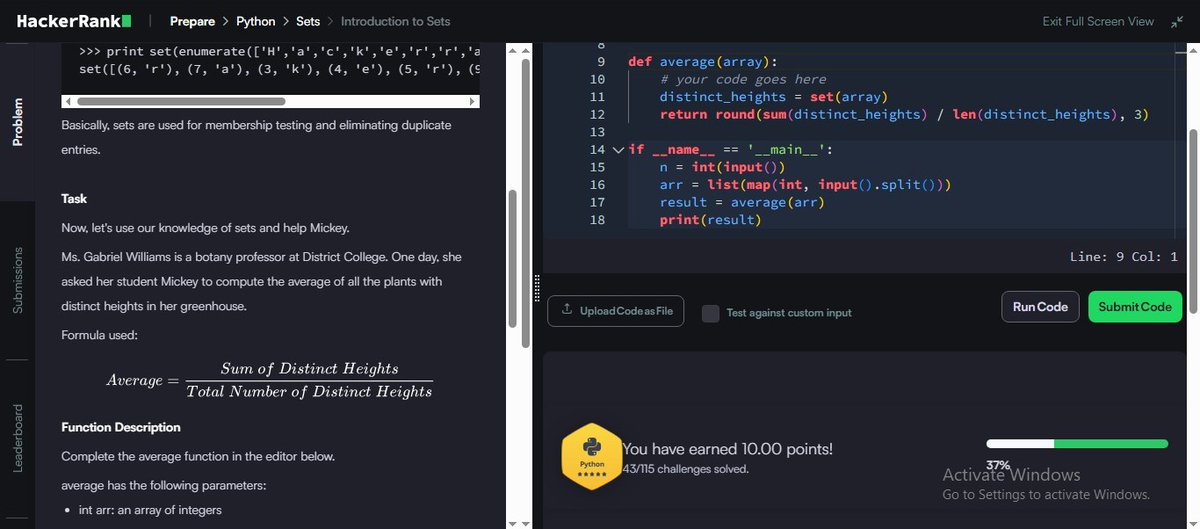Switch to the Problem side tab

pyautogui.click(x=17, y=122)
